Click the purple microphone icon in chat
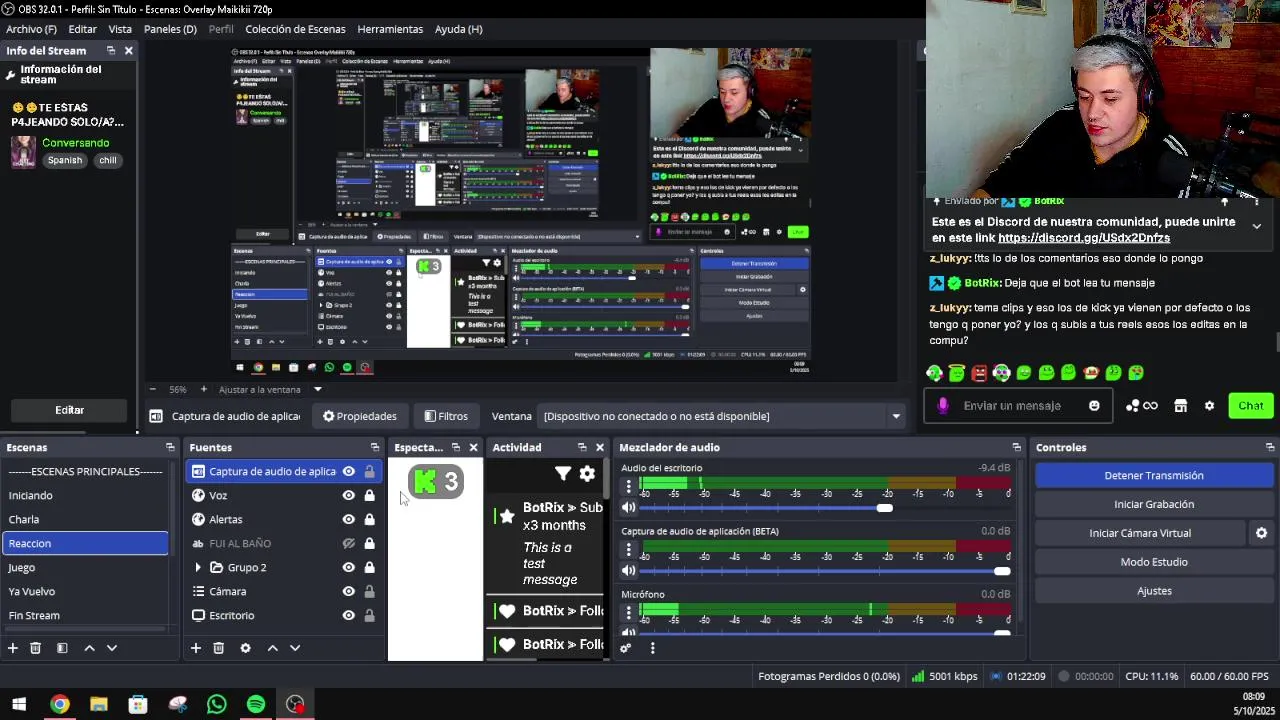This screenshot has width=1280, height=720. point(943,406)
